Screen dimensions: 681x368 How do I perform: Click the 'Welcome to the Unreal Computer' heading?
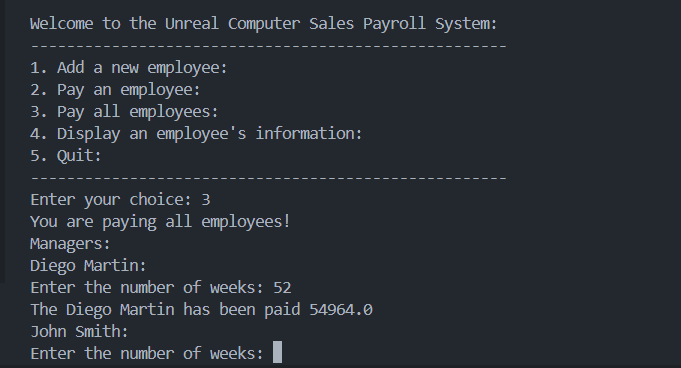pyautogui.click(x=264, y=23)
